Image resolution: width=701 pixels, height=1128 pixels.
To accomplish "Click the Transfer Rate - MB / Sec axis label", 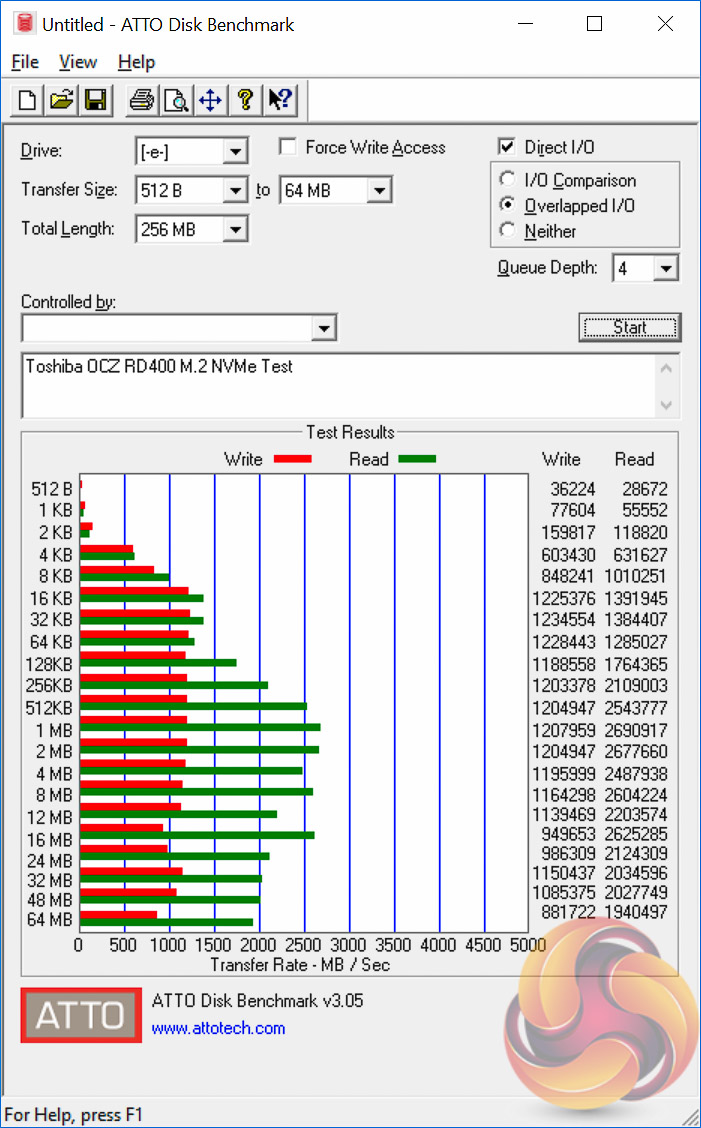I will 300,965.
